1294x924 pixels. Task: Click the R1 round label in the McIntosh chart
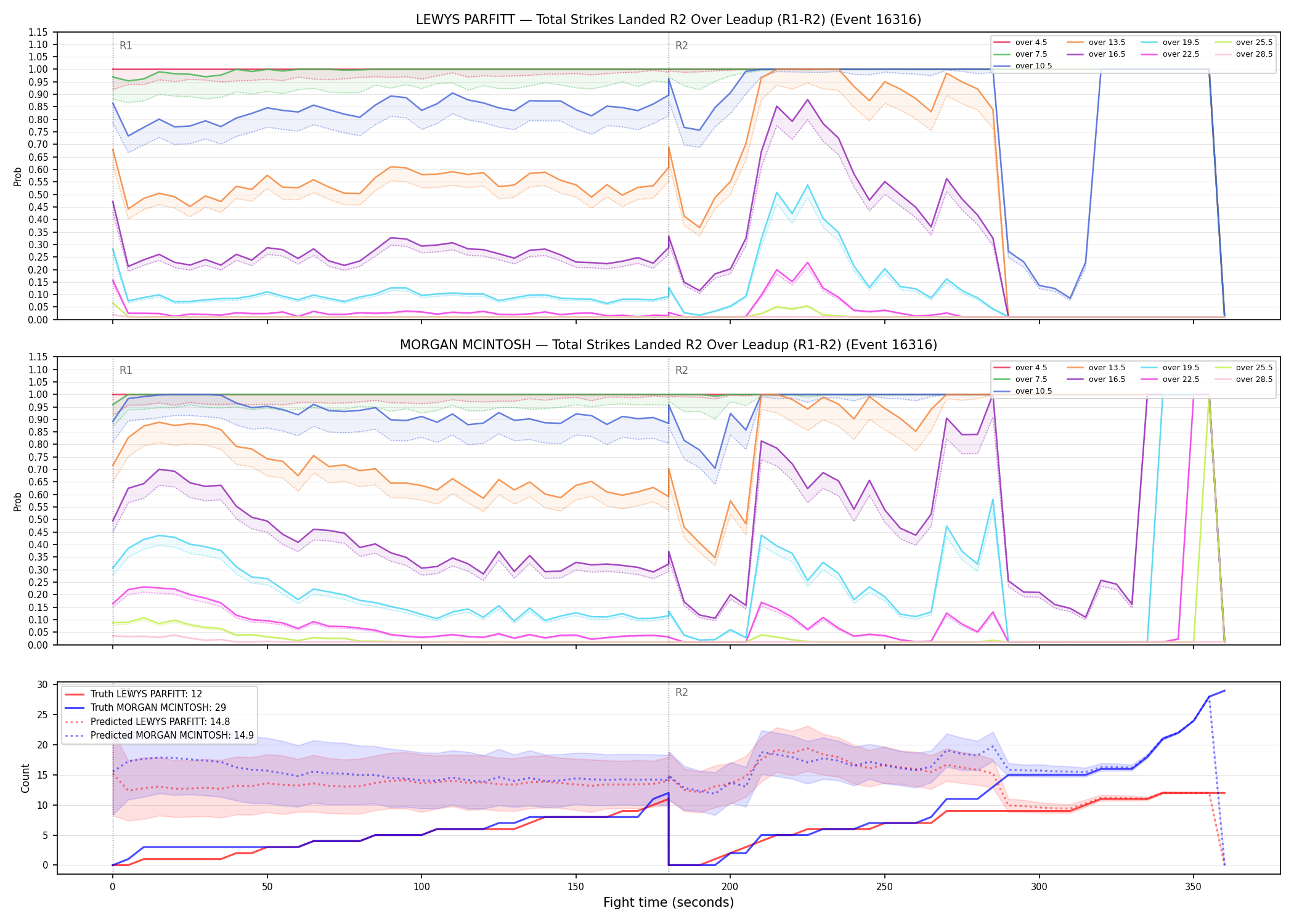(x=126, y=370)
